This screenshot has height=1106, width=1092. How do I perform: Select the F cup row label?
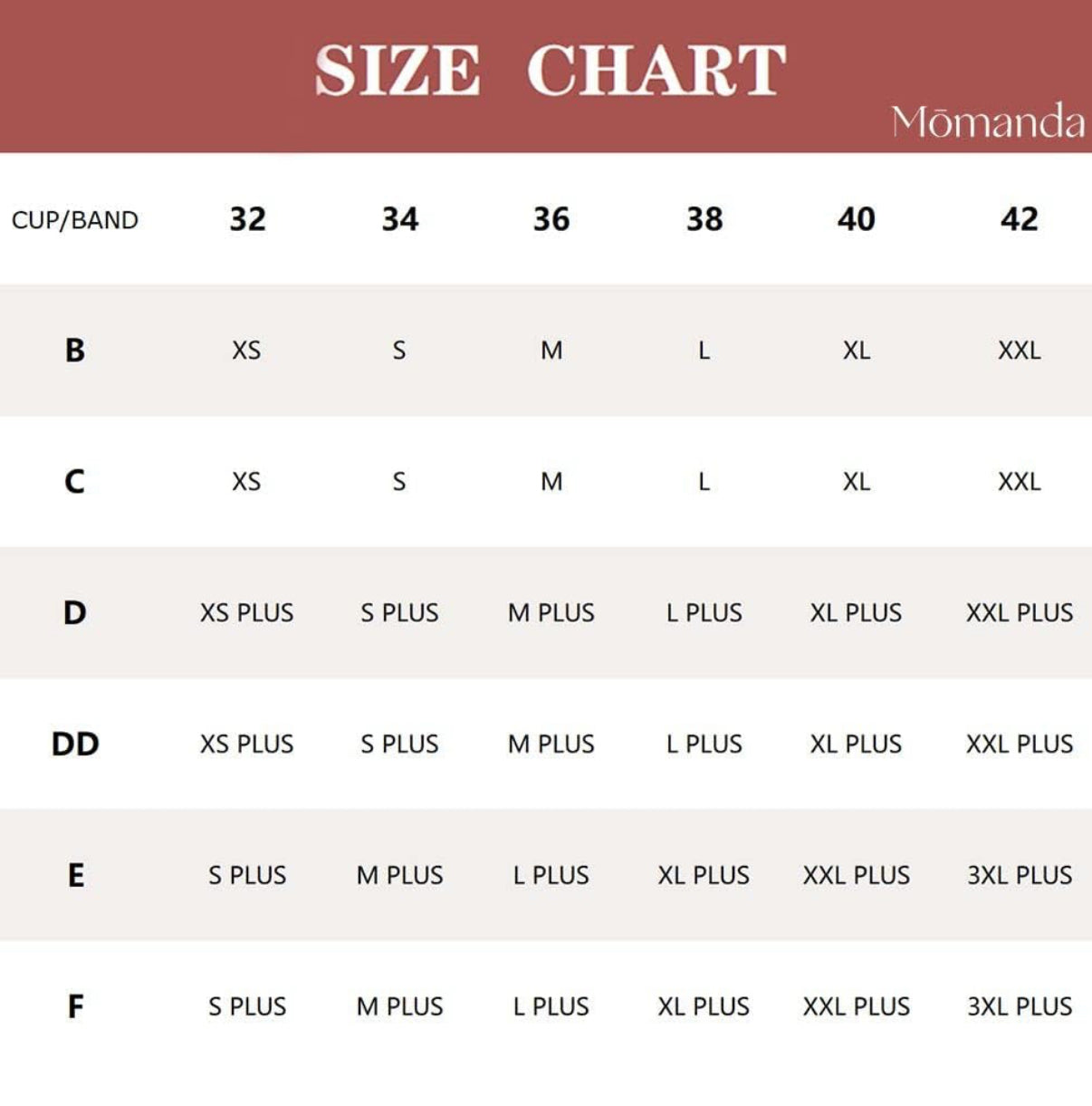pyautogui.click(x=76, y=1006)
